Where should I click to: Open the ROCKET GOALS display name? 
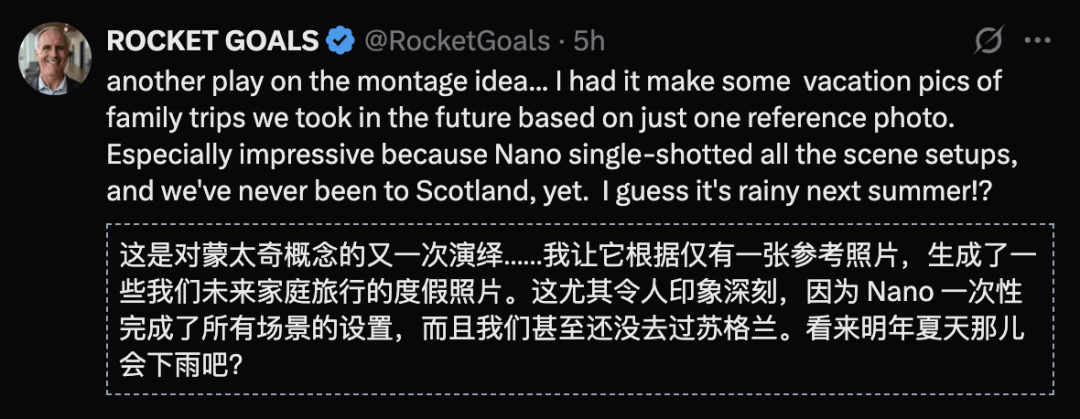212,41
